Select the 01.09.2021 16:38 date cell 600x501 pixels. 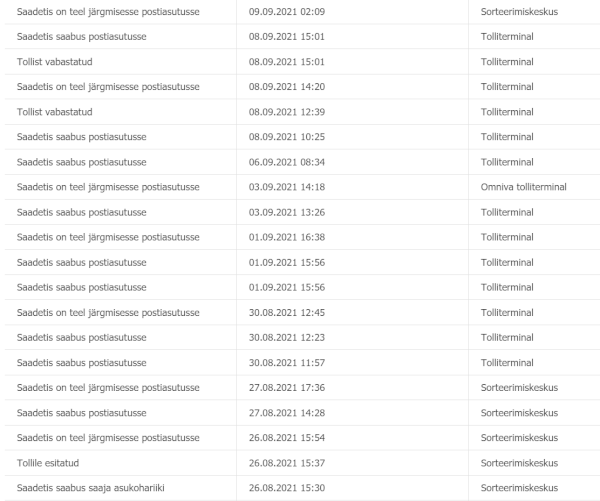(287, 237)
